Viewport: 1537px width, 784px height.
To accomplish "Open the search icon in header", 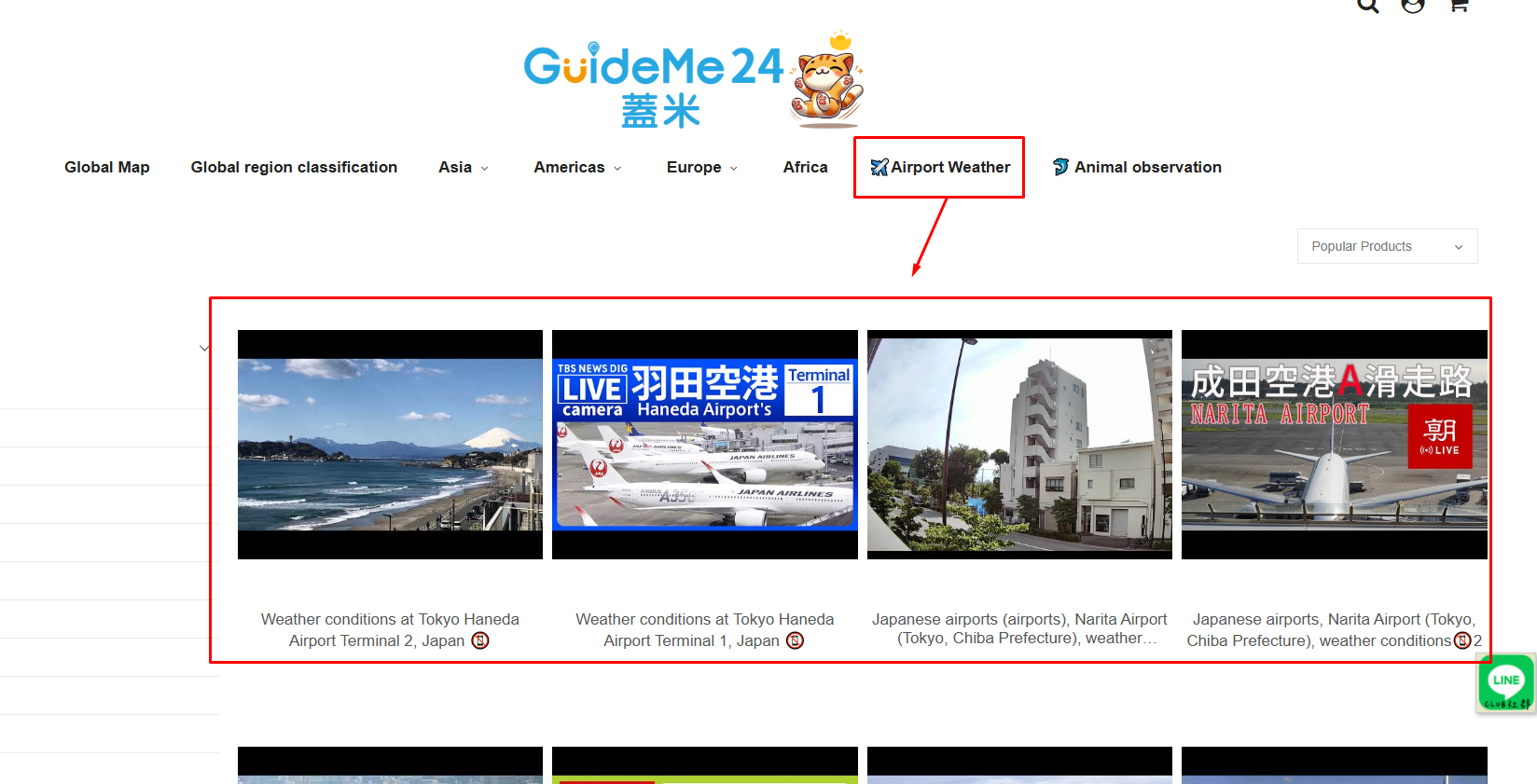I will coord(1367,5).
